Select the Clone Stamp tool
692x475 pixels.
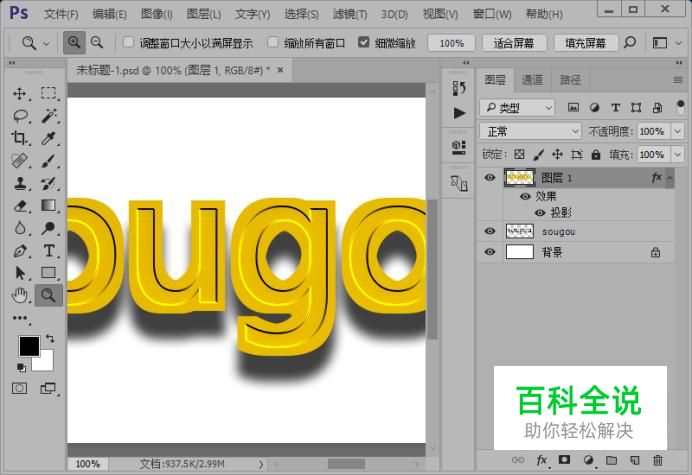(x=19, y=183)
